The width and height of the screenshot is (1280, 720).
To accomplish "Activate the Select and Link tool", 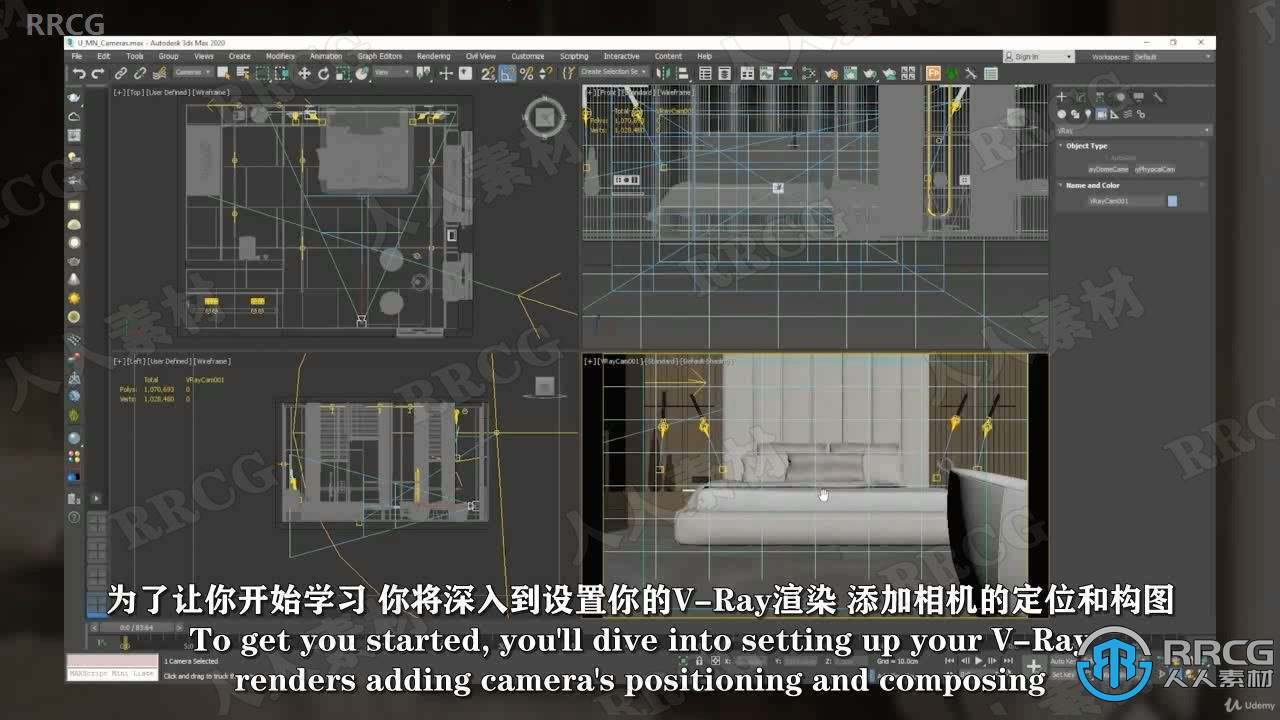I will tap(121, 73).
